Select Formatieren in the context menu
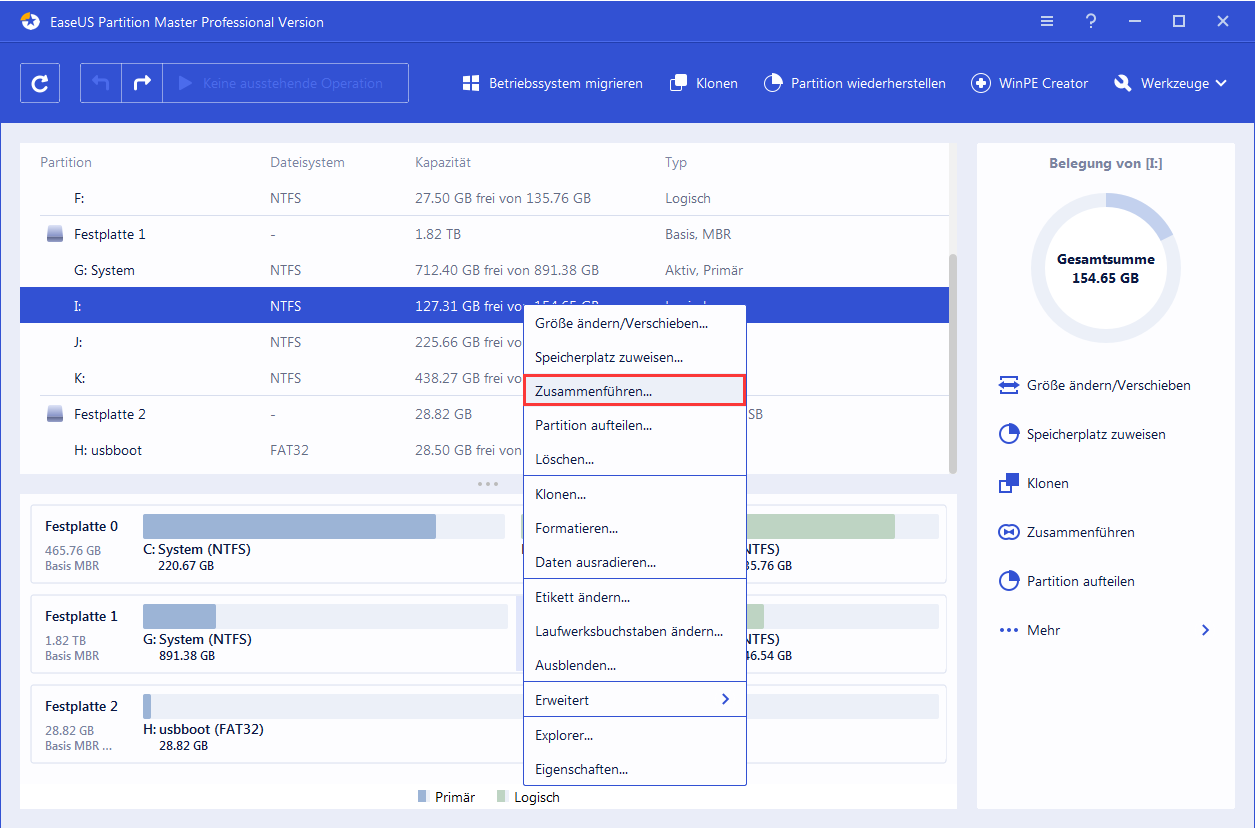The width and height of the screenshot is (1255, 828). tap(635, 528)
